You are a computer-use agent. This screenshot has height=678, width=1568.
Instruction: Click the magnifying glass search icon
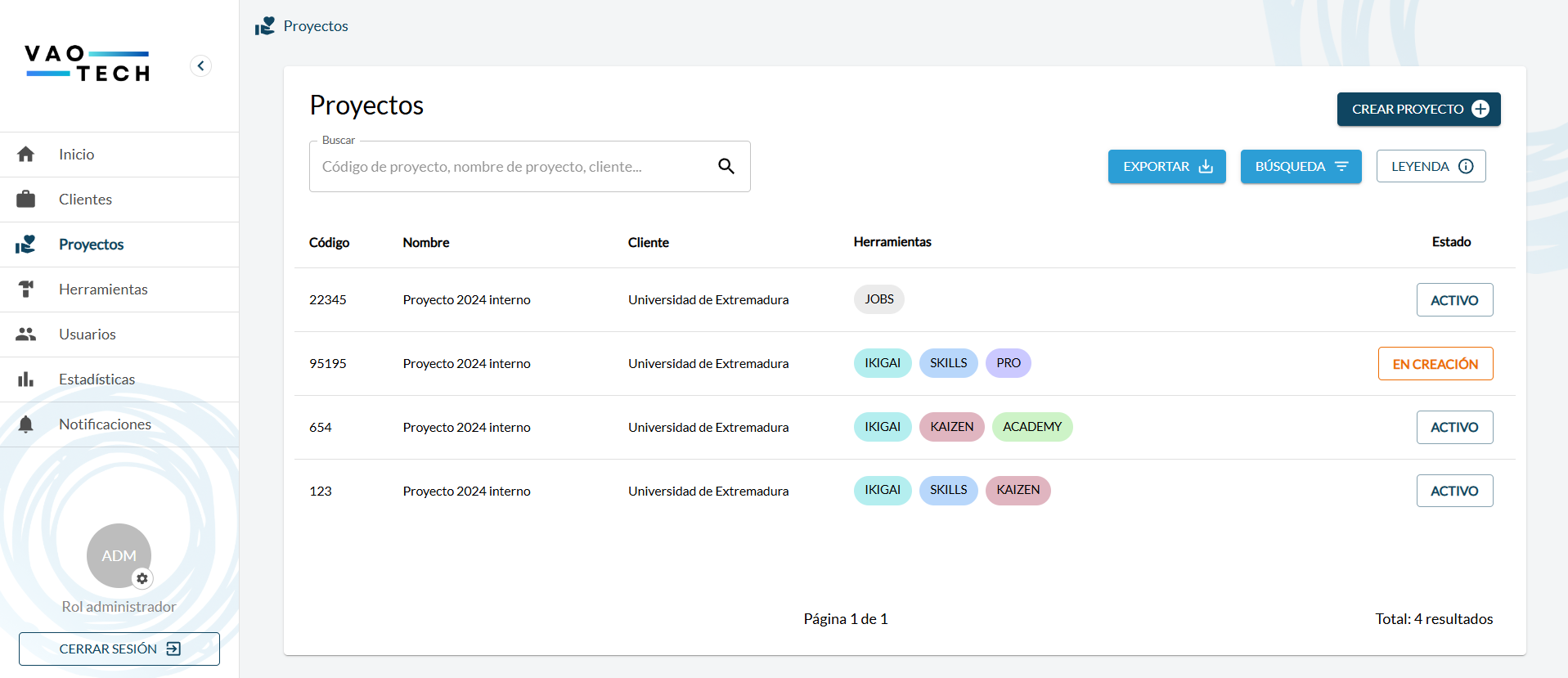pos(726,166)
